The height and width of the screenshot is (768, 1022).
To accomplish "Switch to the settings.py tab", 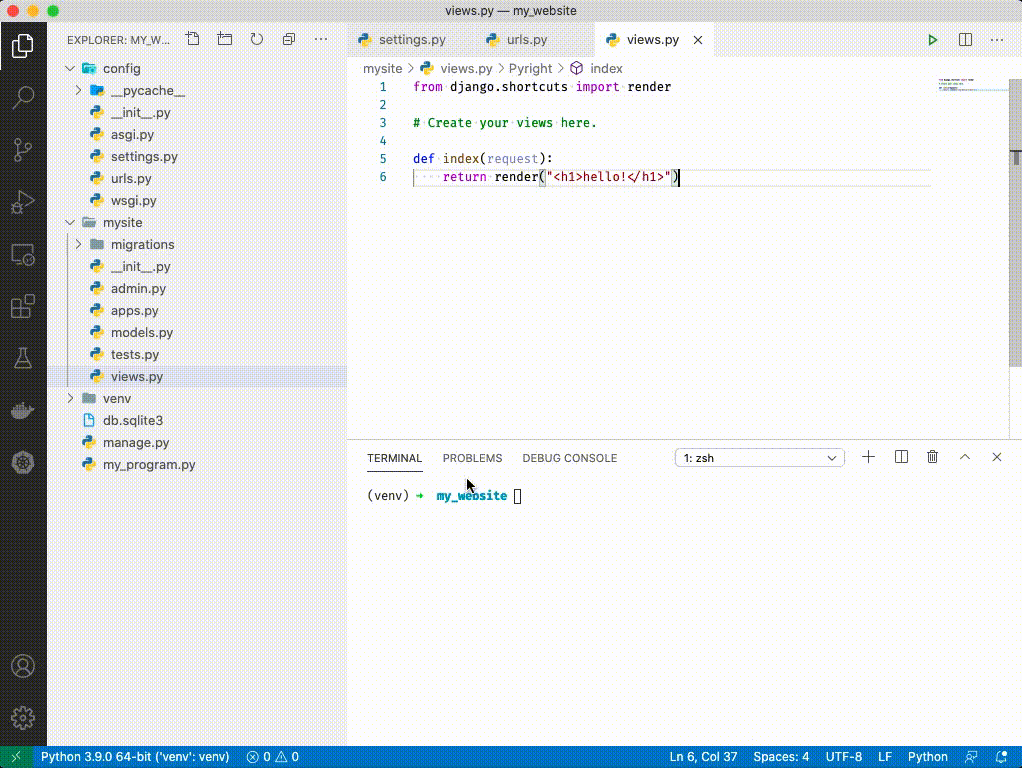I will point(411,40).
